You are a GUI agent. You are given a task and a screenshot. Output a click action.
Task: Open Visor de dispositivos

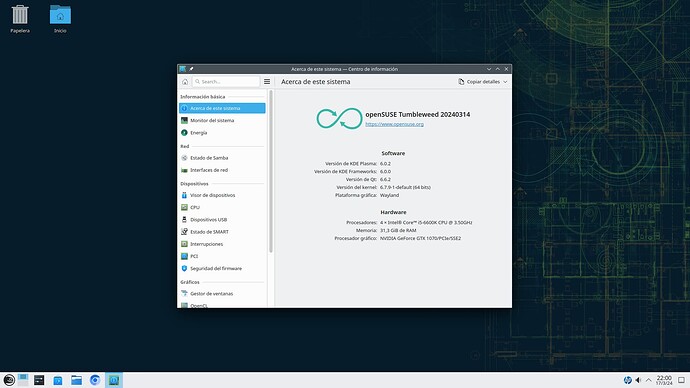click(222, 195)
